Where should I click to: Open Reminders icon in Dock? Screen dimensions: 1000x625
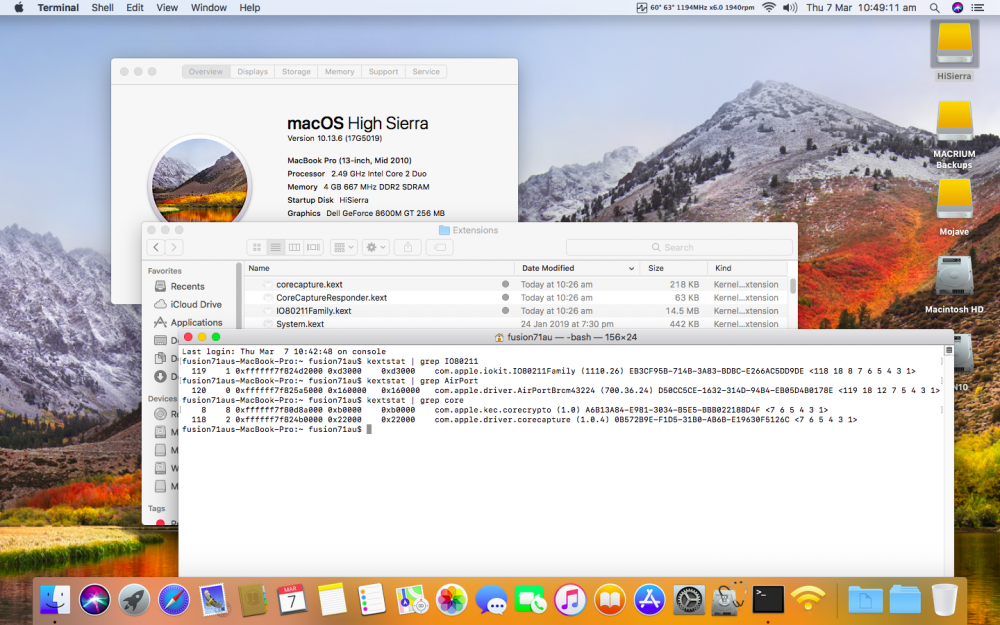371,599
